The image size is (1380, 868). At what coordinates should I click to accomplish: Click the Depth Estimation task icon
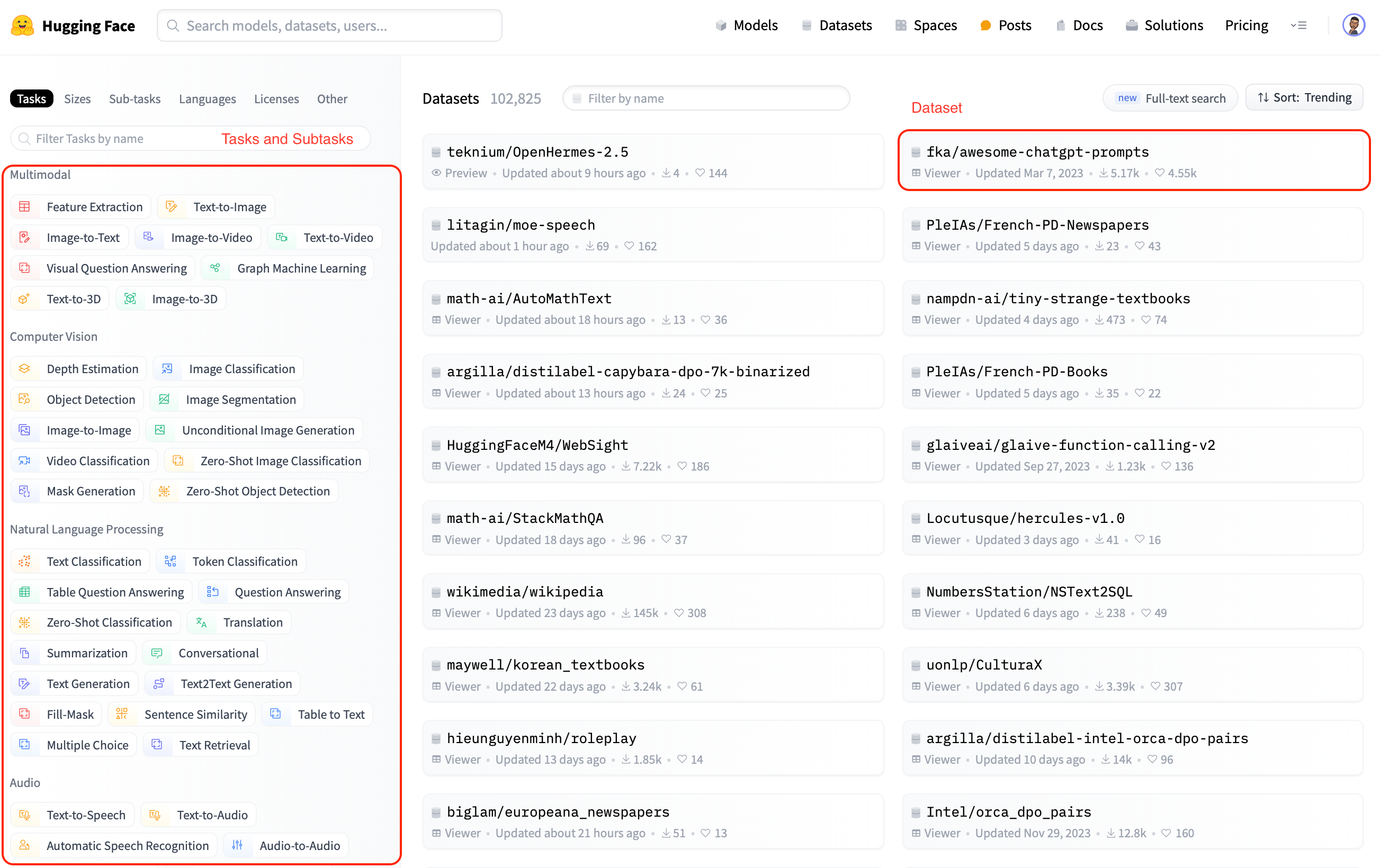[x=24, y=369]
